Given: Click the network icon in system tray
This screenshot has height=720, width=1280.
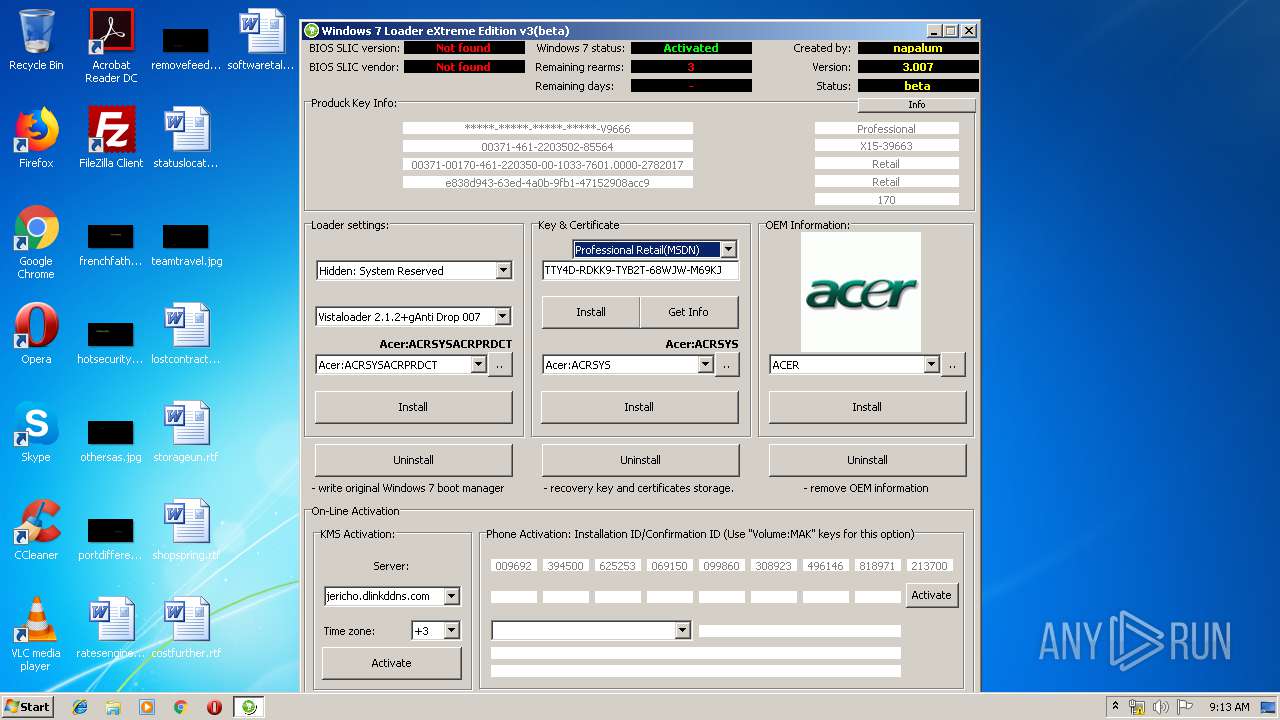Looking at the screenshot, I should [x=1137, y=707].
